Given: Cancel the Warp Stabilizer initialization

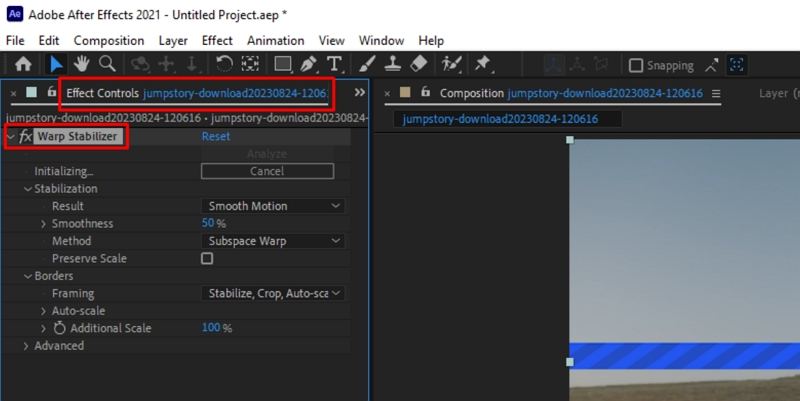Looking at the screenshot, I should (x=267, y=171).
